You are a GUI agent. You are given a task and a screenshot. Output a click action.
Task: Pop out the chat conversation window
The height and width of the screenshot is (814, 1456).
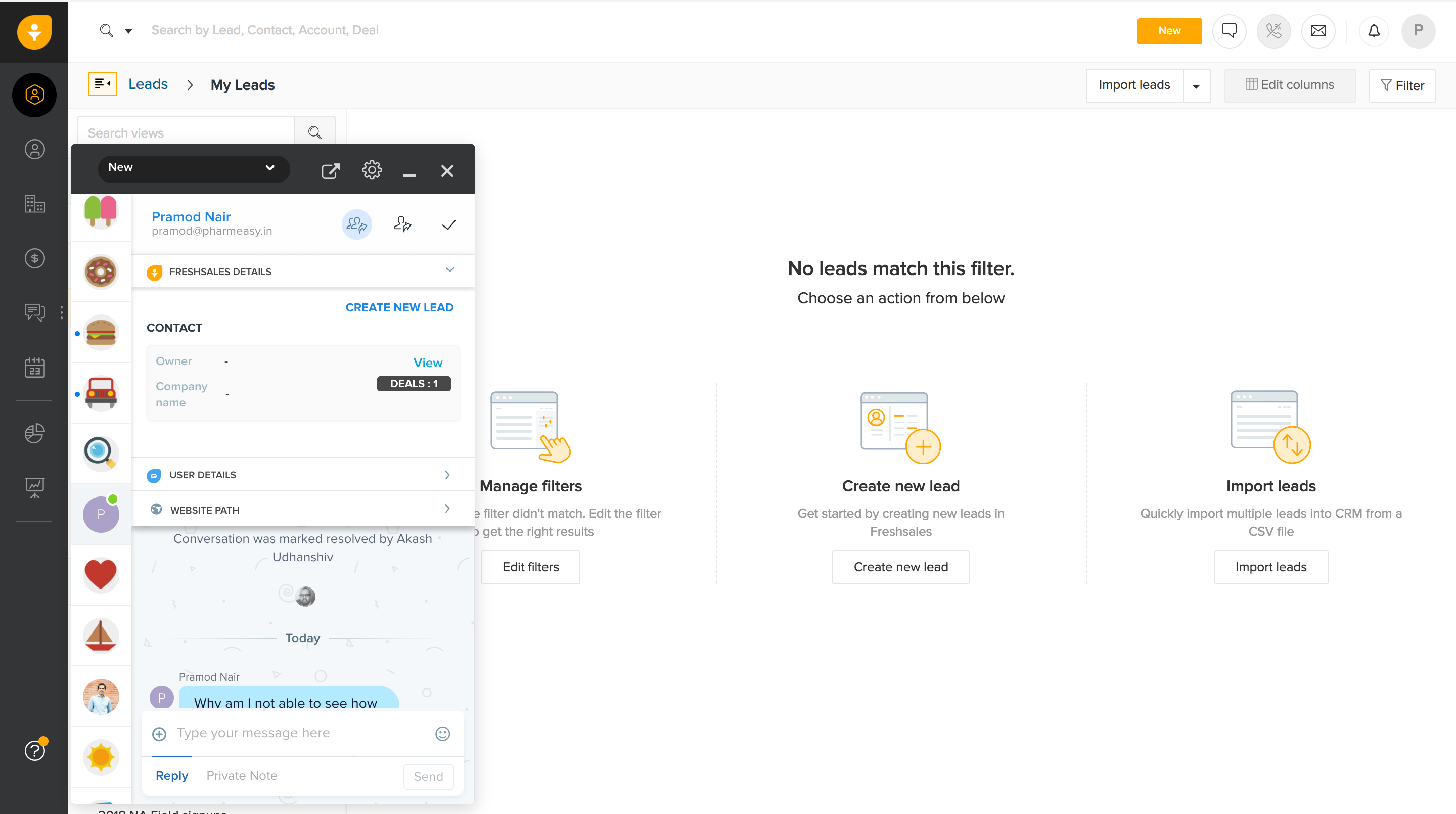tap(330, 170)
